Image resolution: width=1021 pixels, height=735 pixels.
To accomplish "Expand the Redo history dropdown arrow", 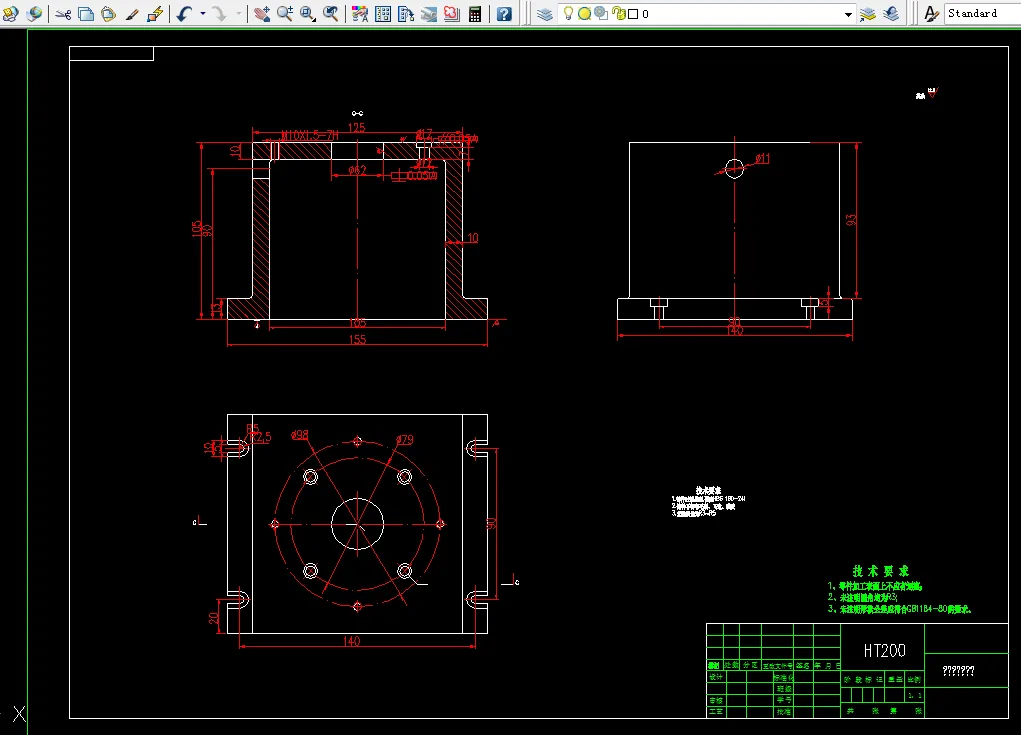I will tap(238, 14).
